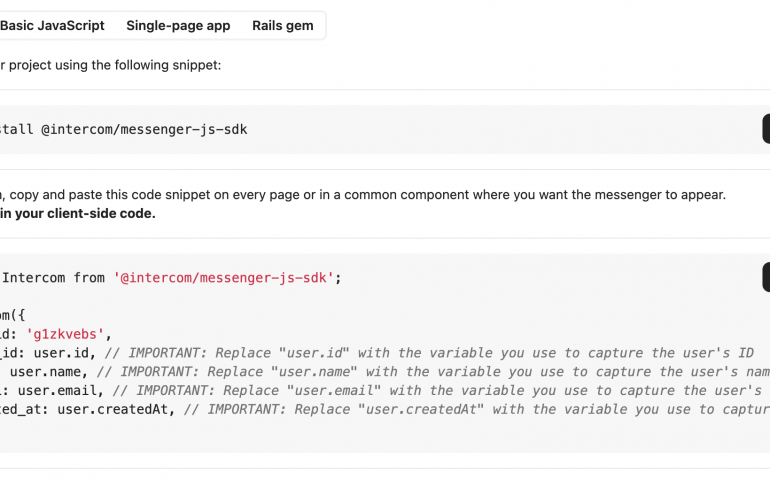Copy the import snippet via dark button
Screen dimensions: 770x480
pos(766,277)
